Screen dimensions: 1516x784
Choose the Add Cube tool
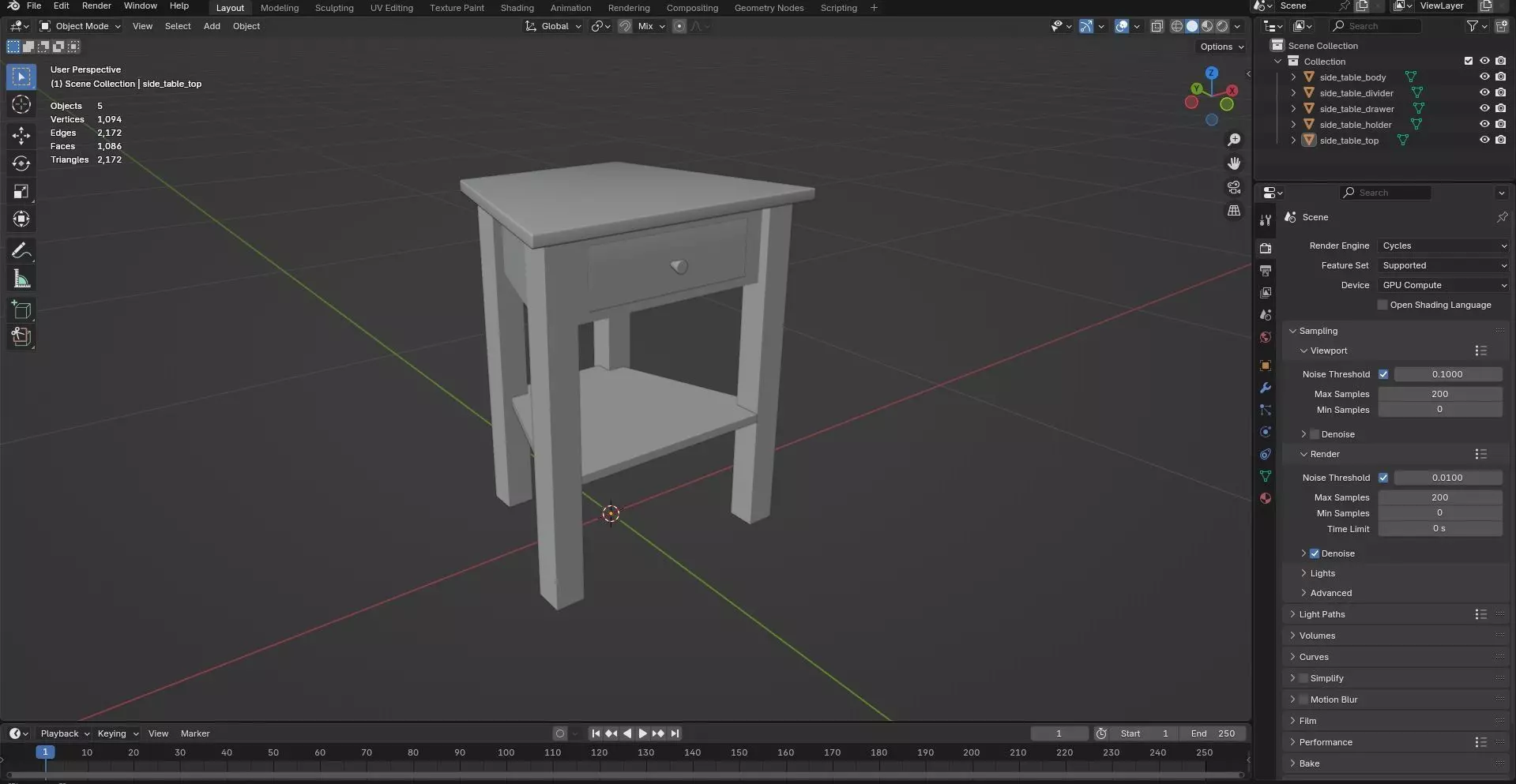coord(21,309)
